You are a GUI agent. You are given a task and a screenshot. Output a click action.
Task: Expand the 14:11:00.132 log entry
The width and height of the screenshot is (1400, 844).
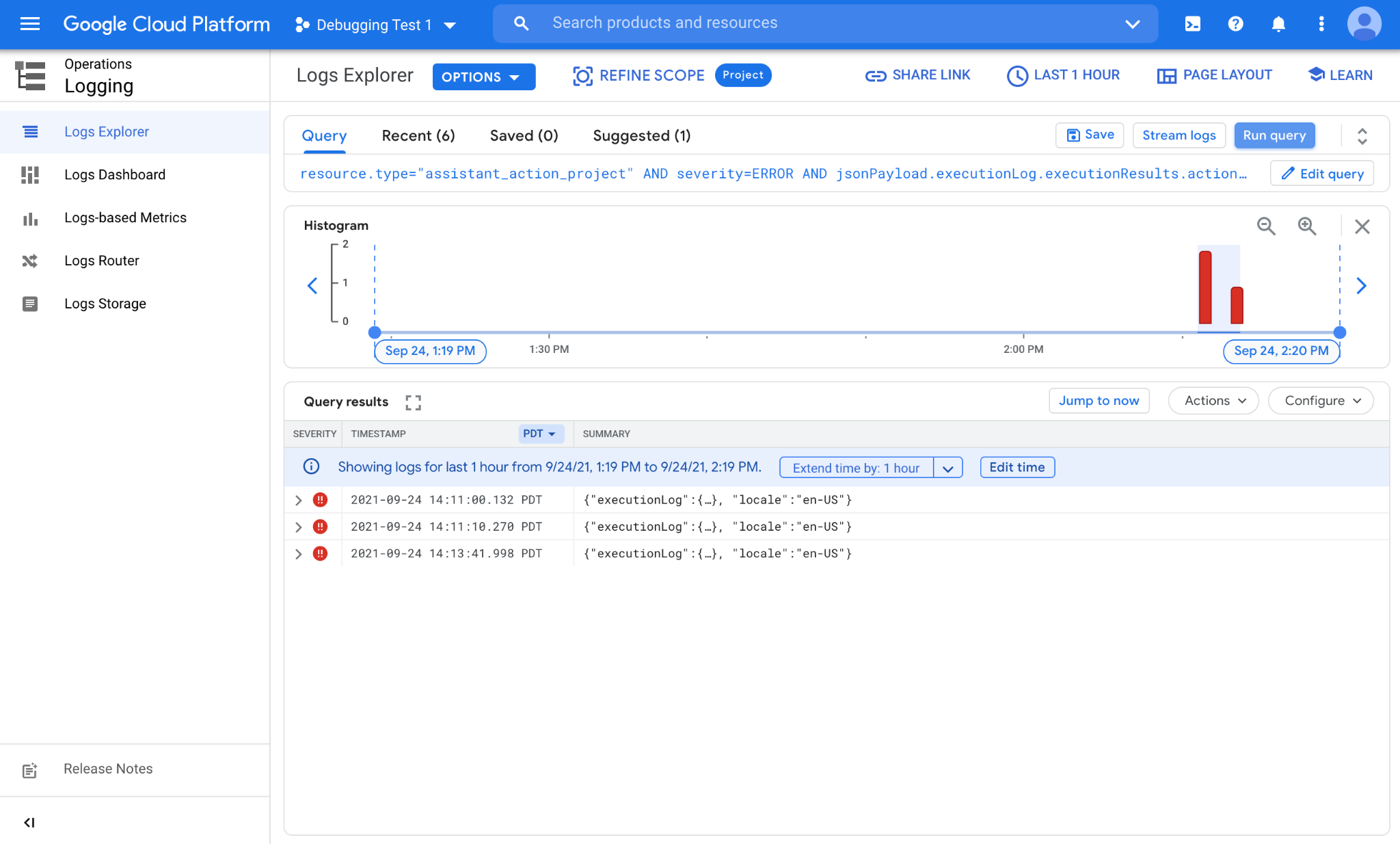pos(299,500)
